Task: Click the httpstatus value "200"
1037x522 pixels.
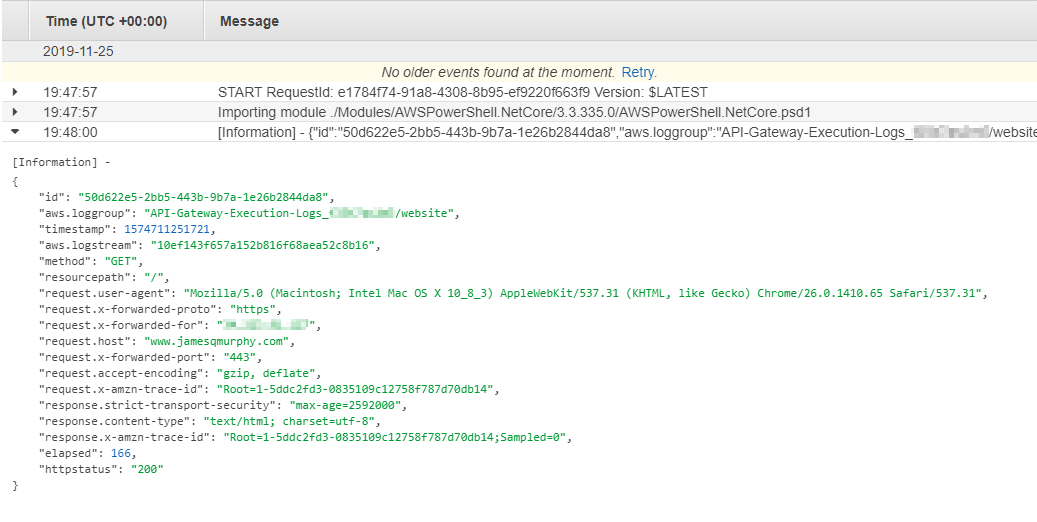Action: tap(147, 469)
